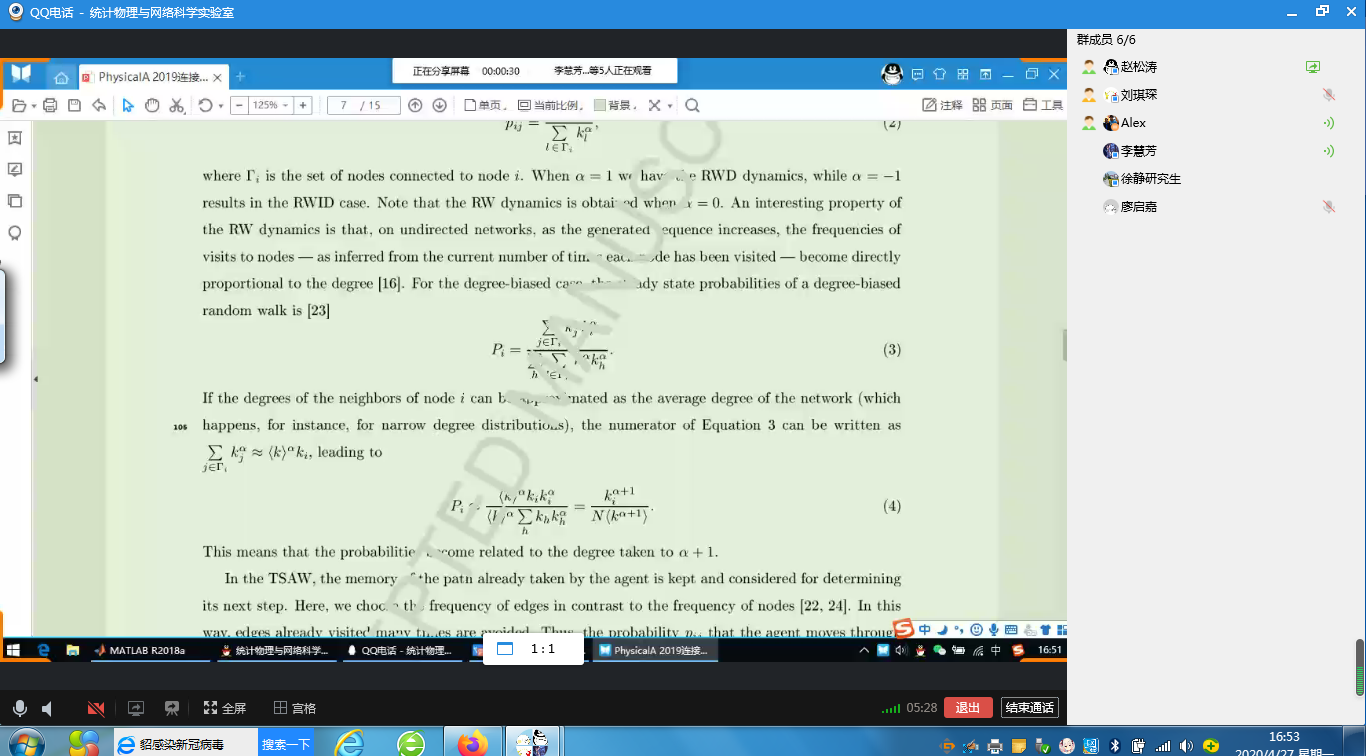Select the PhysicalA 2019 document tab
Screen dimensions: 1366x756
click(152, 77)
